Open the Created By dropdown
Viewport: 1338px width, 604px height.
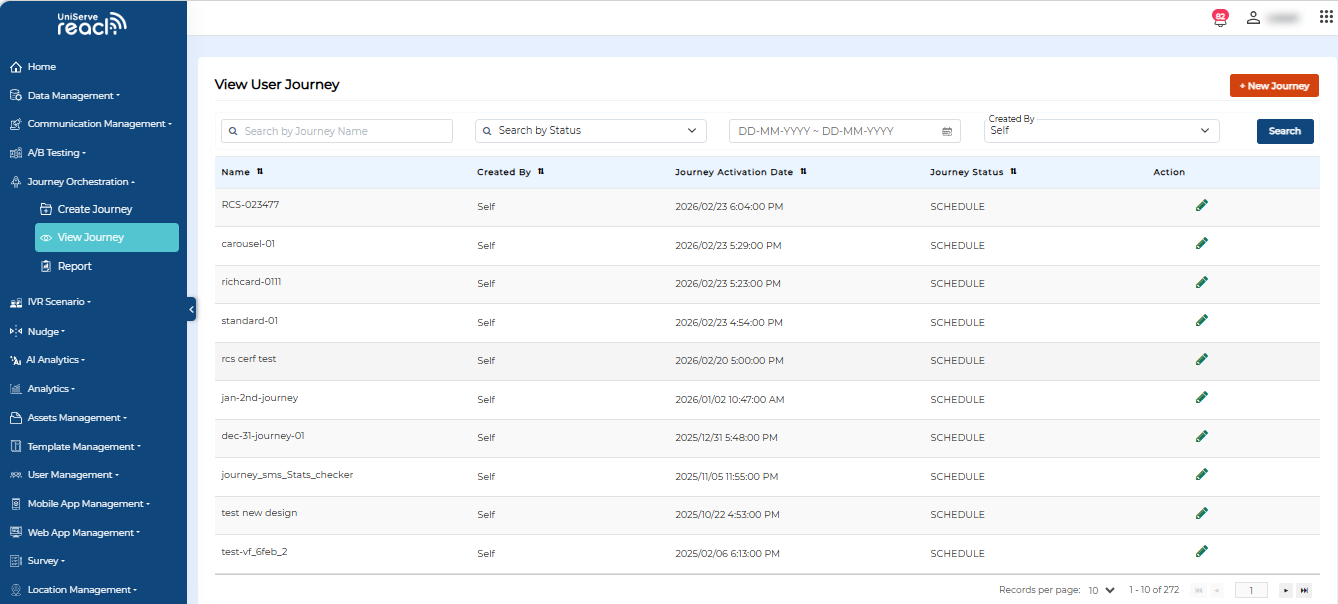click(x=1101, y=131)
